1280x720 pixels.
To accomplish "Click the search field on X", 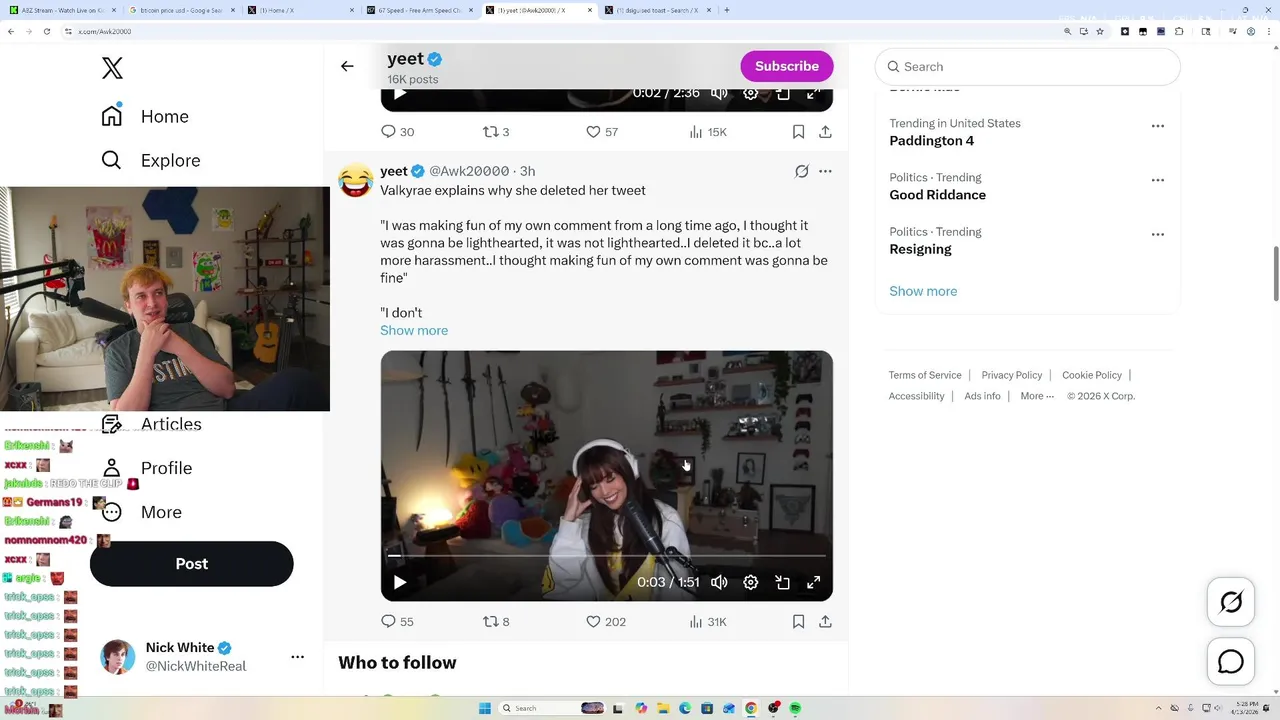I will (1027, 67).
